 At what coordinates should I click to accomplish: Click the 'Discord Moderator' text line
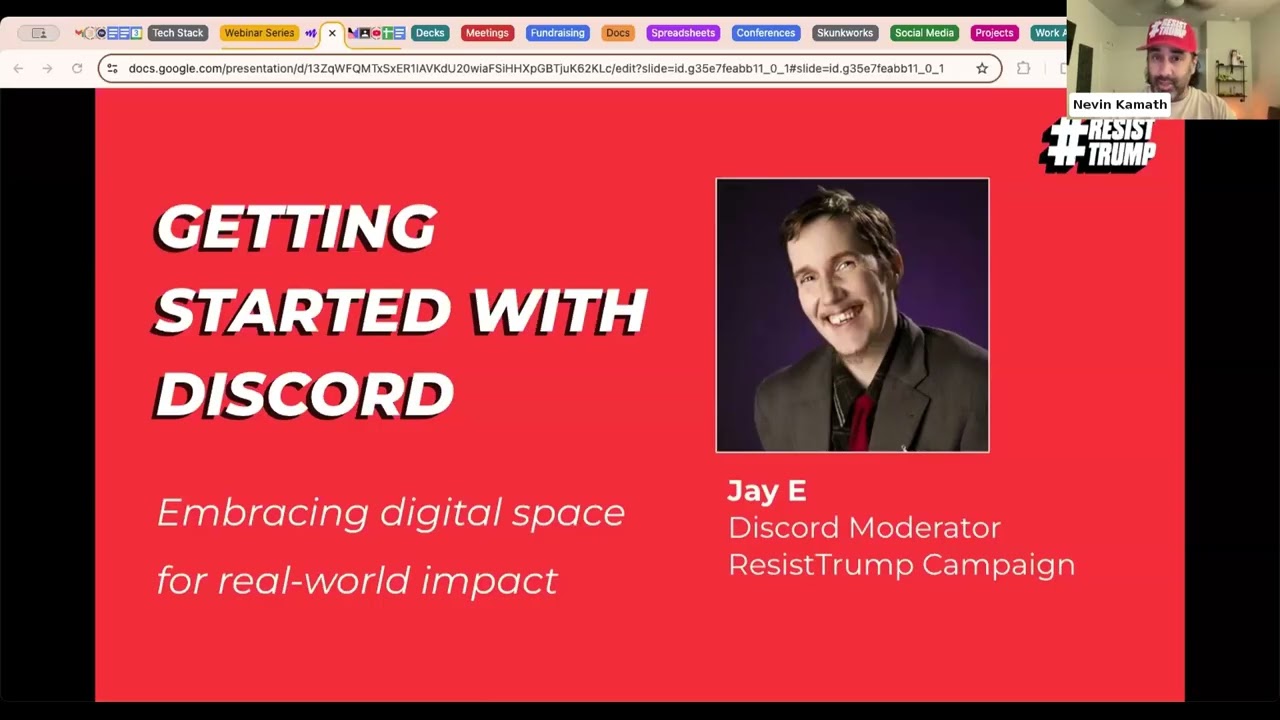point(864,527)
